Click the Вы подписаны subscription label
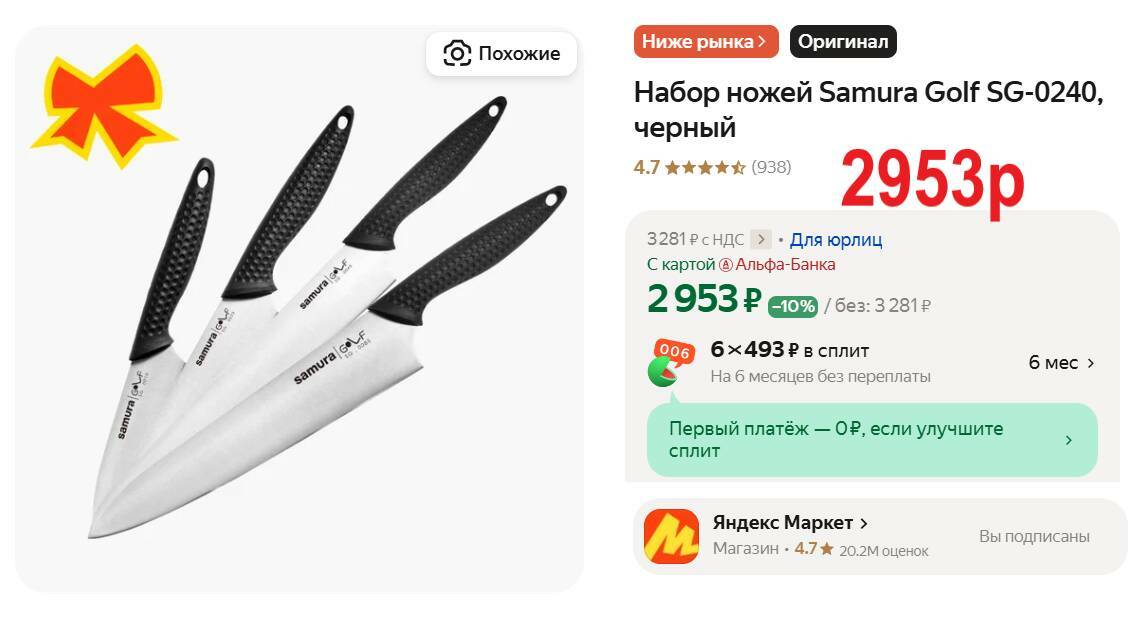The image size is (1136, 617). (1034, 537)
